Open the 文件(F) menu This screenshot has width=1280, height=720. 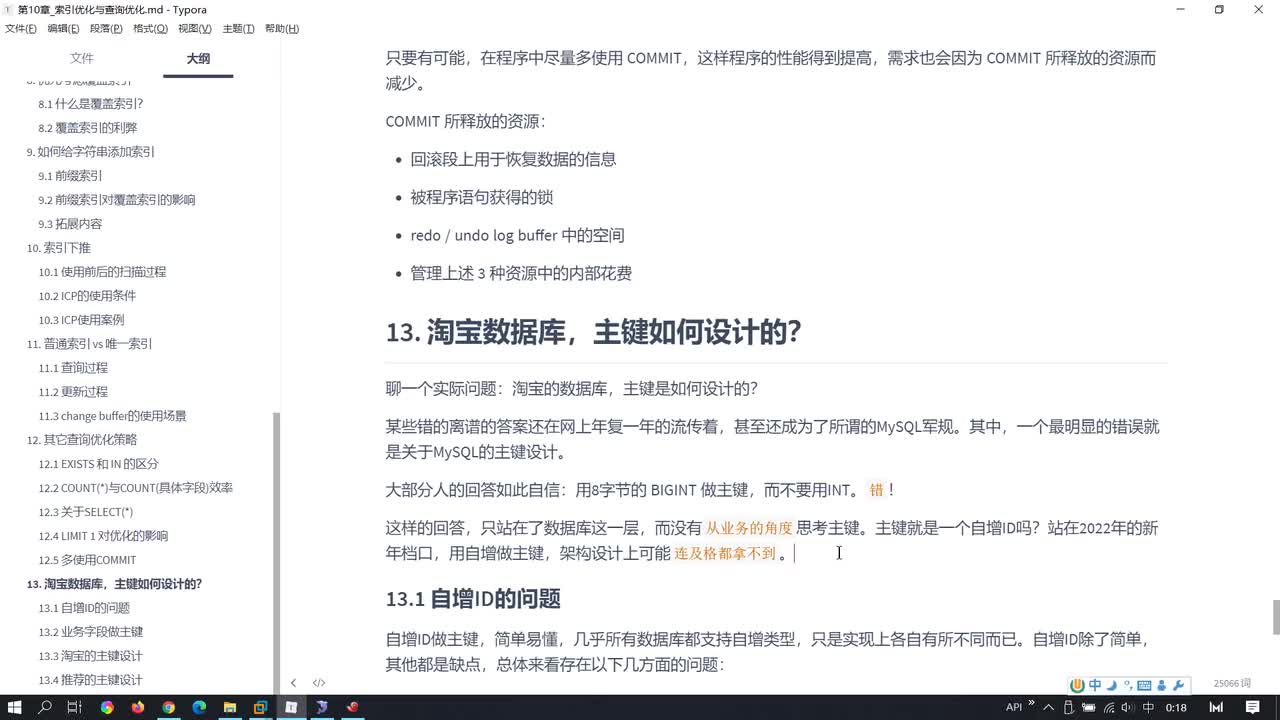click(20, 29)
